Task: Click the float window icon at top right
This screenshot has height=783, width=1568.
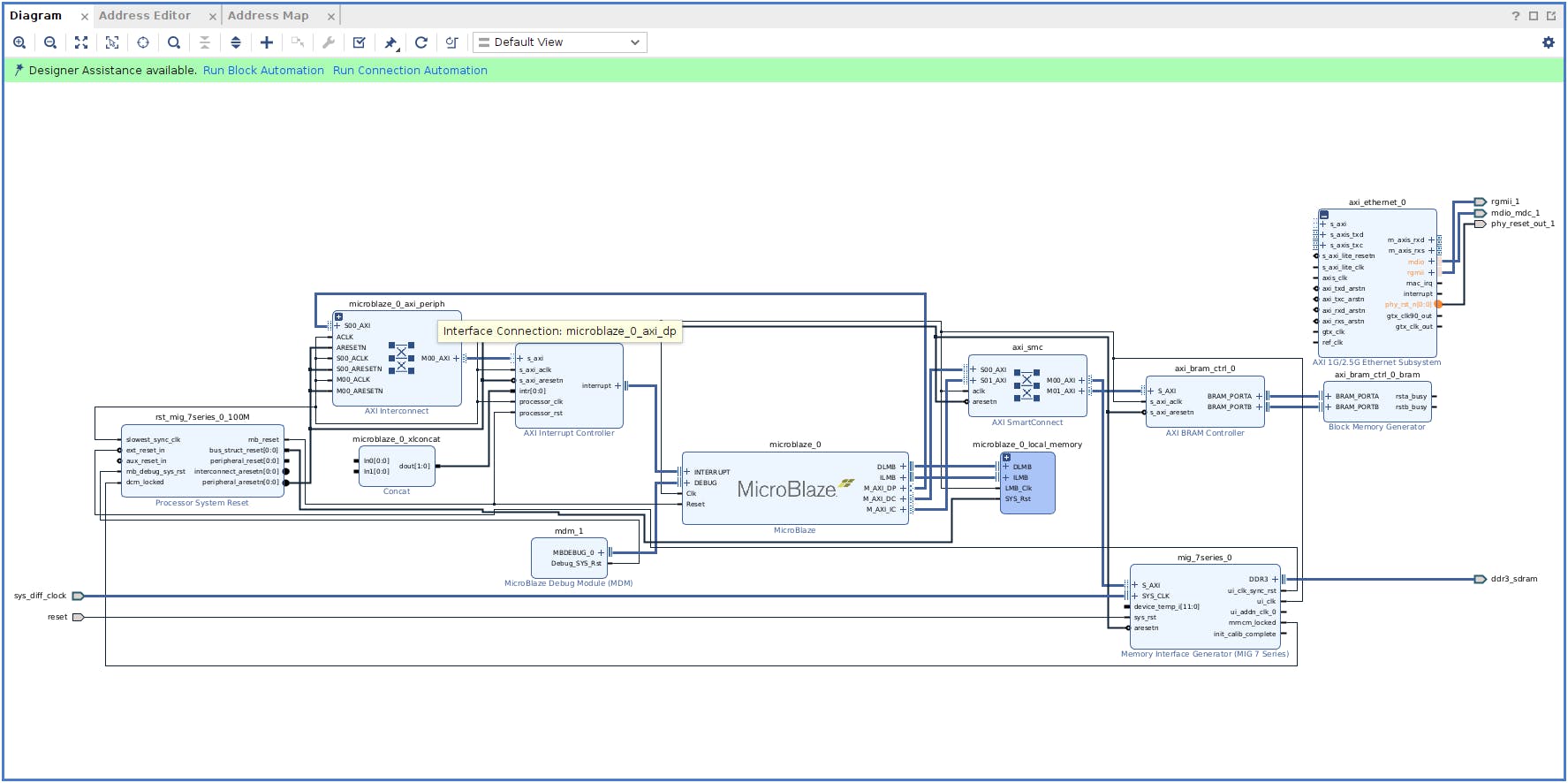Action: click(x=1551, y=16)
